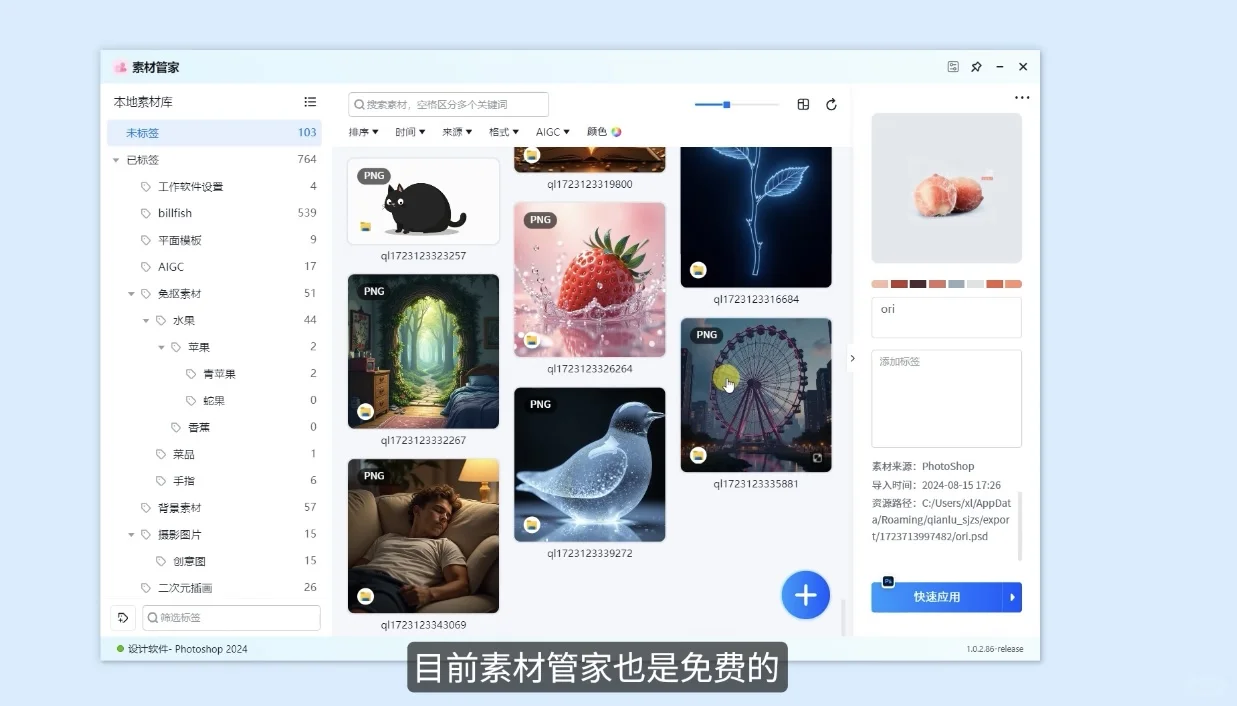This screenshot has height=706, width=1237.
Task: Collapse the 水果 tag tree node
Action: click(147, 320)
